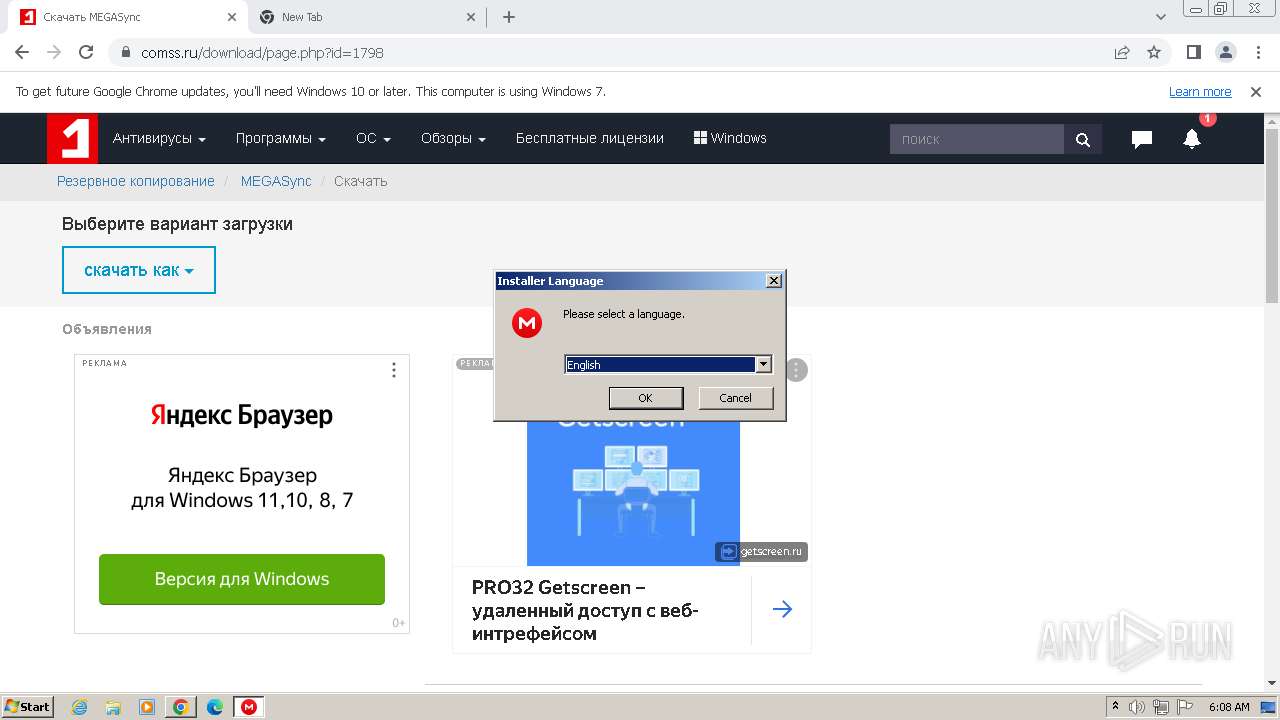Click the site поиск search field

[x=977, y=139]
